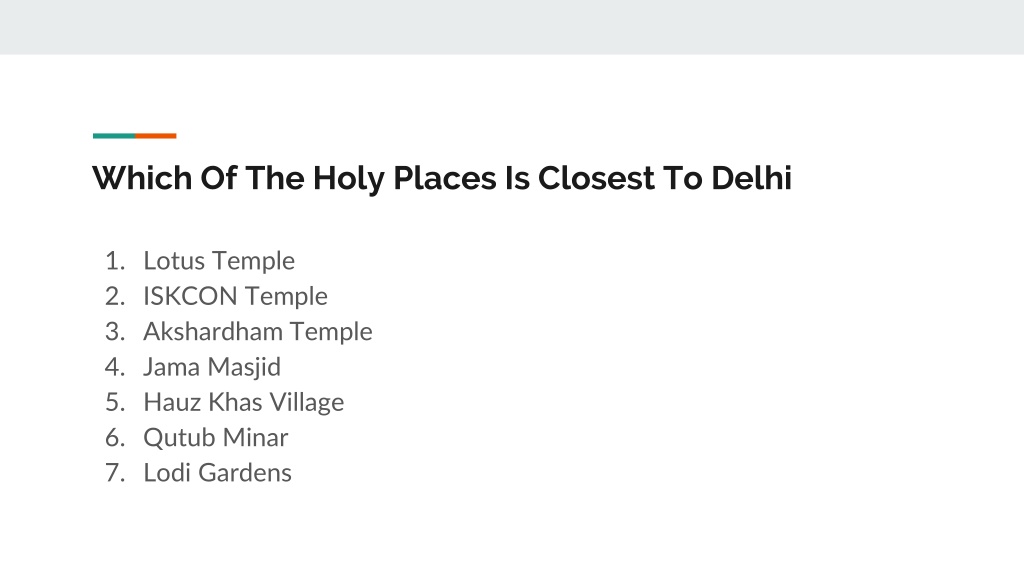Click the word Delhi in the title
This screenshot has height=576, width=1024.
pyautogui.click(x=752, y=178)
